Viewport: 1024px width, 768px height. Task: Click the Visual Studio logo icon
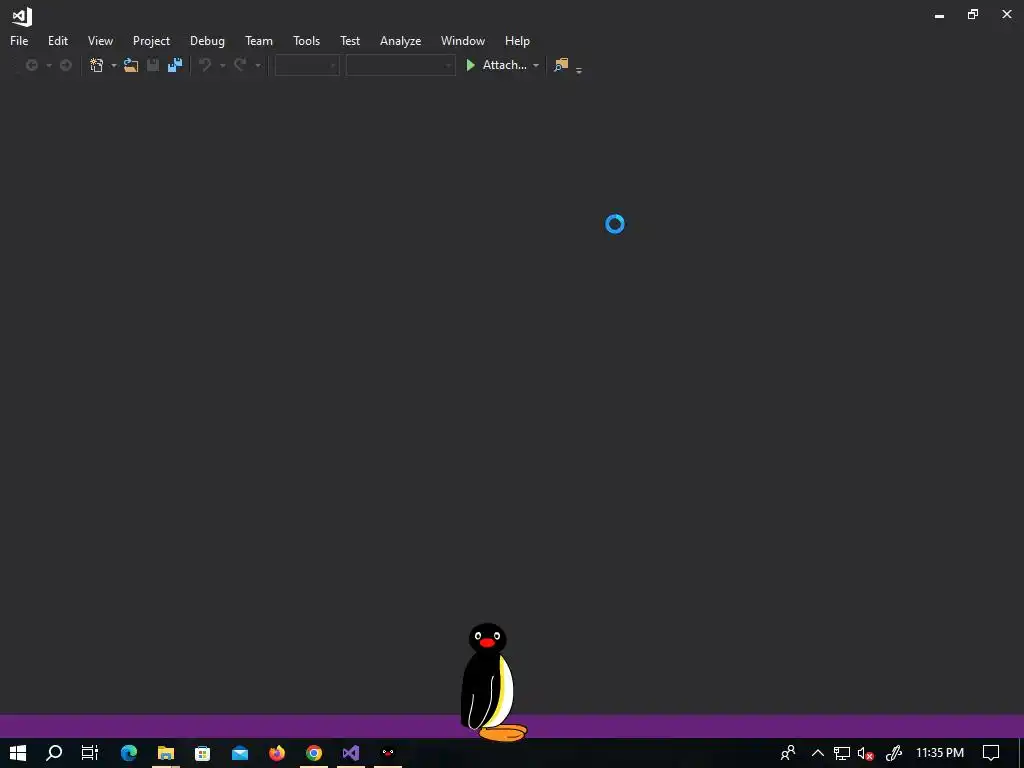pos(22,16)
